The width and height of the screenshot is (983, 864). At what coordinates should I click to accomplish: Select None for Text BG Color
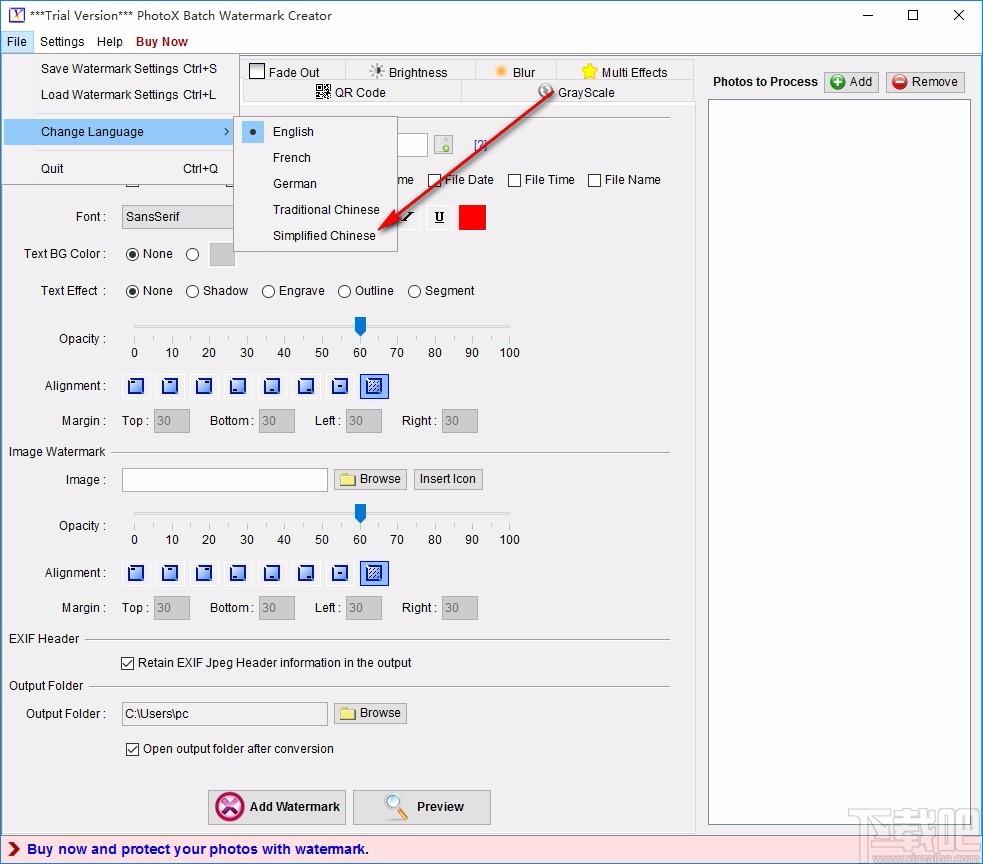coord(132,255)
